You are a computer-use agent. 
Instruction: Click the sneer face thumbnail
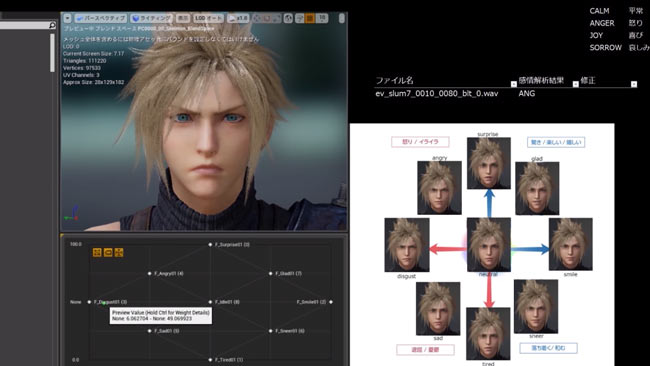click(x=536, y=306)
